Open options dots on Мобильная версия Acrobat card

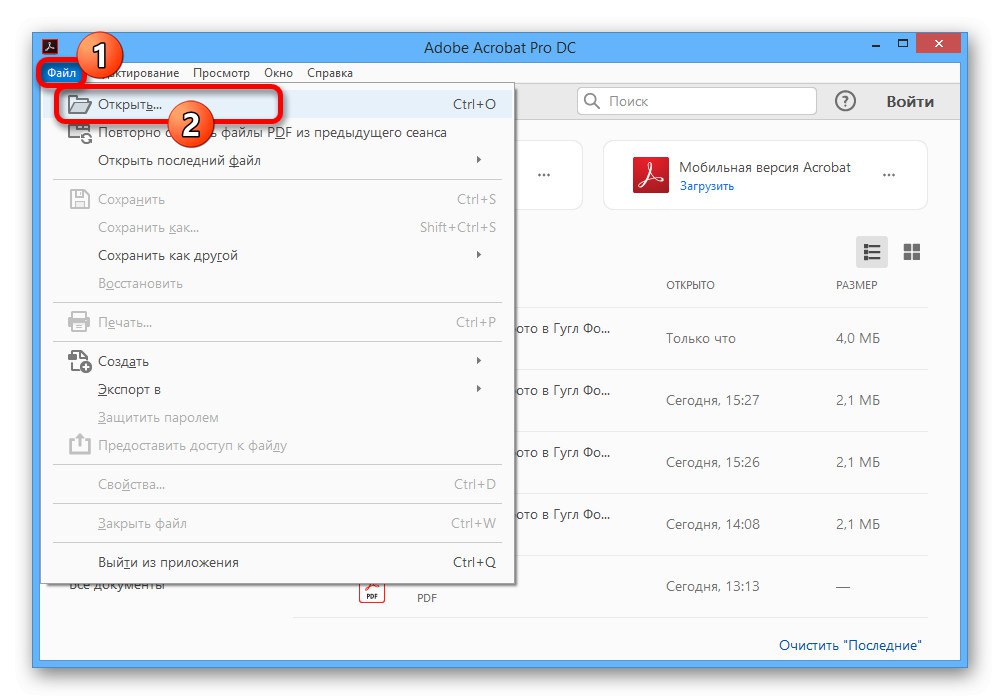[x=888, y=175]
